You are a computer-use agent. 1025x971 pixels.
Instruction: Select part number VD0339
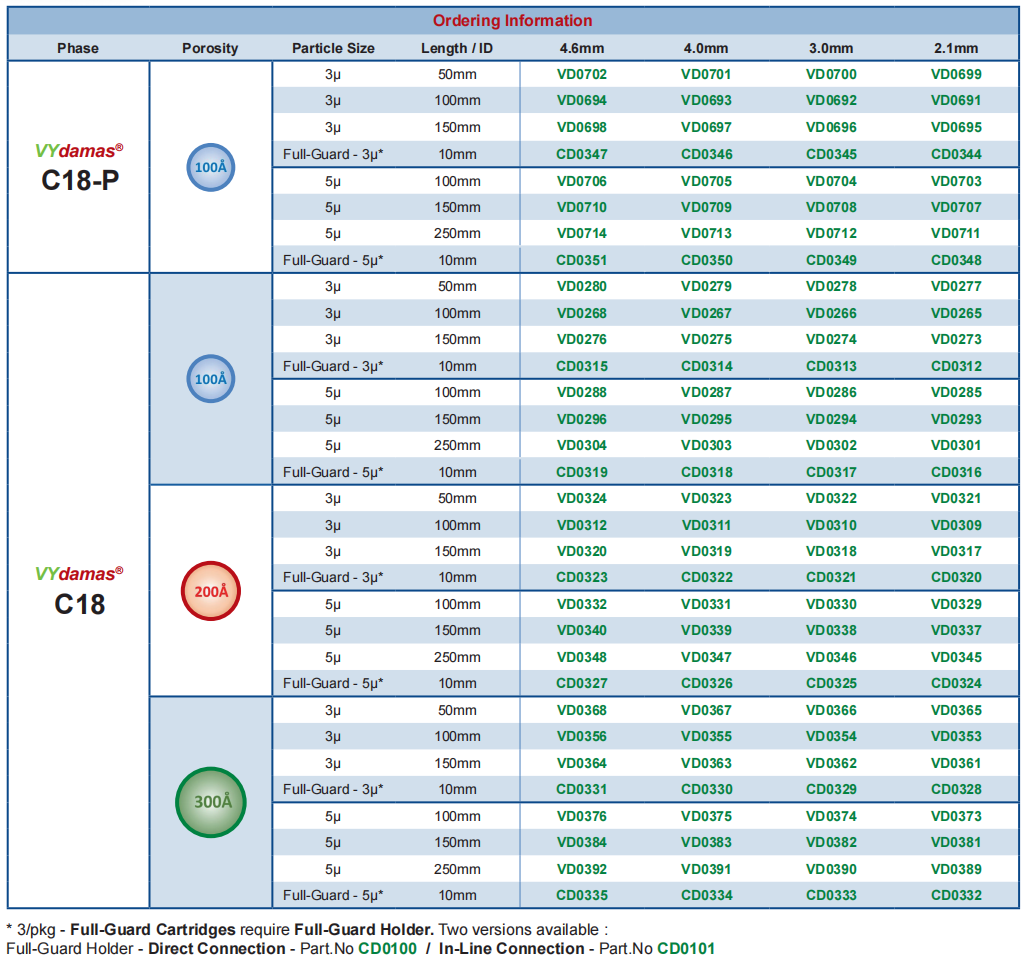tap(707, 631)
